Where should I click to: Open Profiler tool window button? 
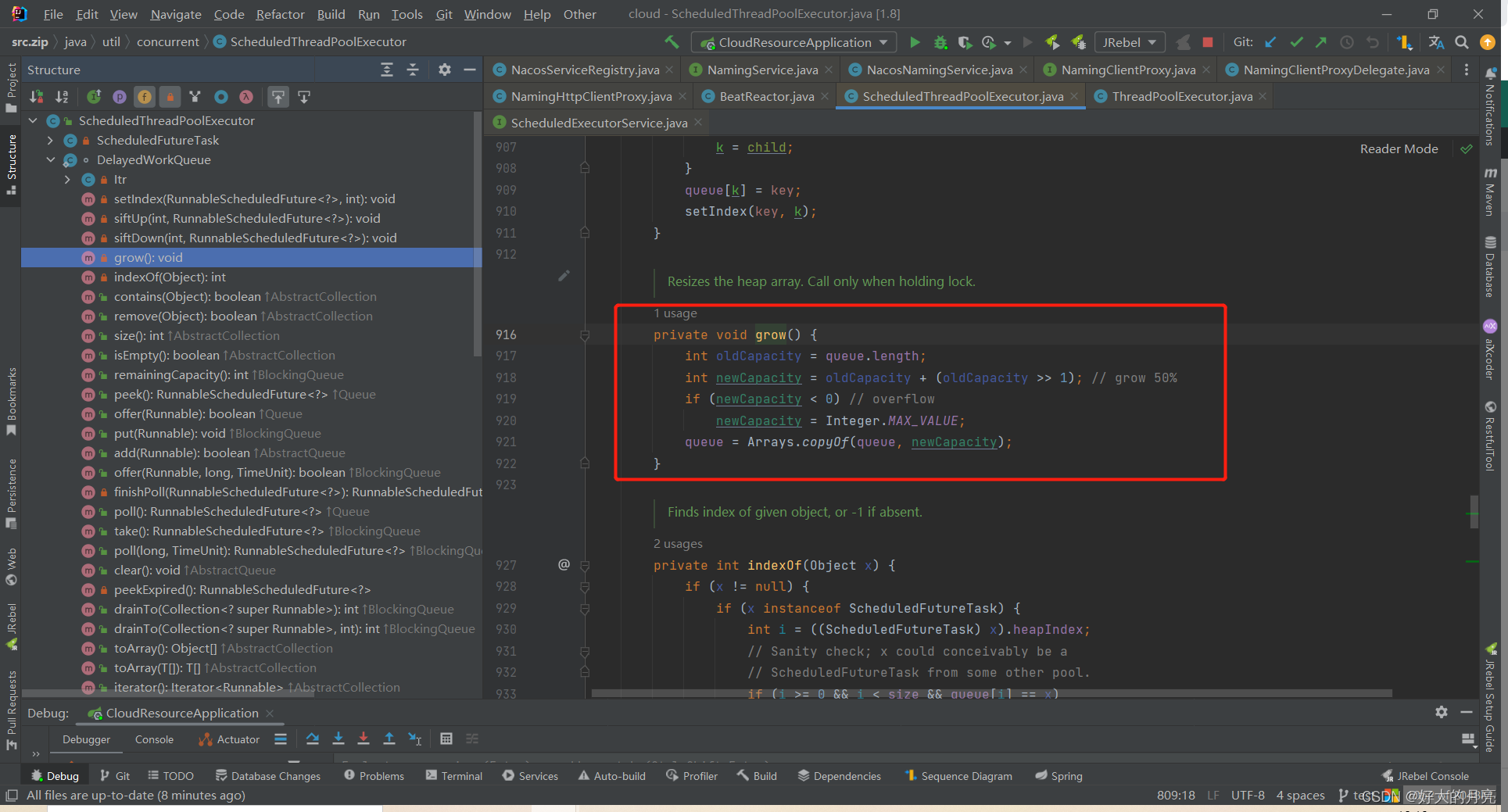click(692, 775)
